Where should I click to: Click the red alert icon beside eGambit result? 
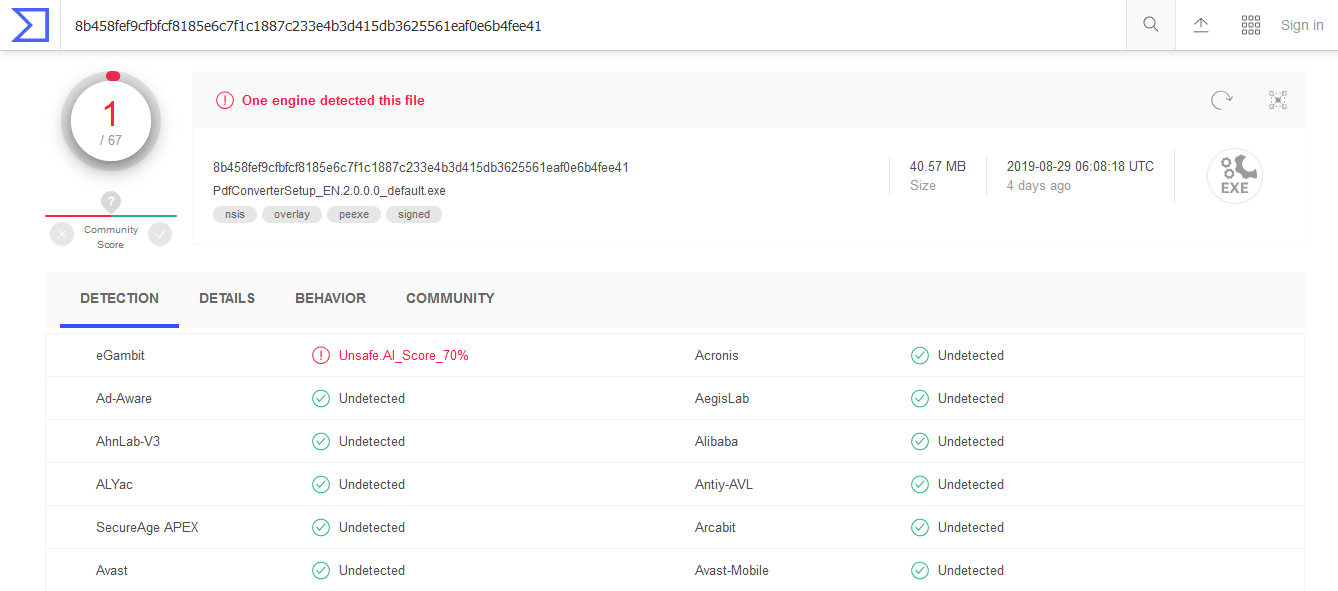[x=320, y=355]
